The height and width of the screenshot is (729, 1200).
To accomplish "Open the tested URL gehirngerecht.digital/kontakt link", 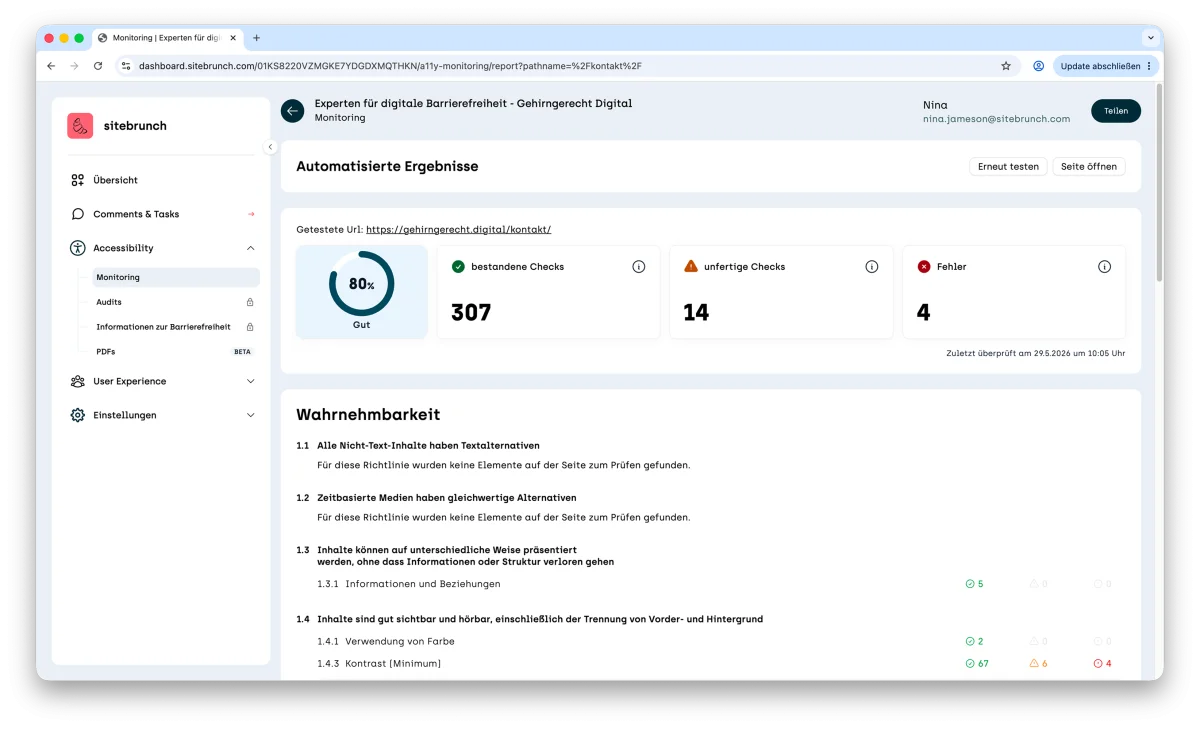I will [x=458, y=230].
